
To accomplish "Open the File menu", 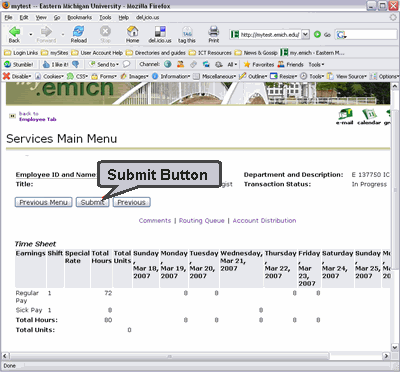I will [x=8, y=17].
